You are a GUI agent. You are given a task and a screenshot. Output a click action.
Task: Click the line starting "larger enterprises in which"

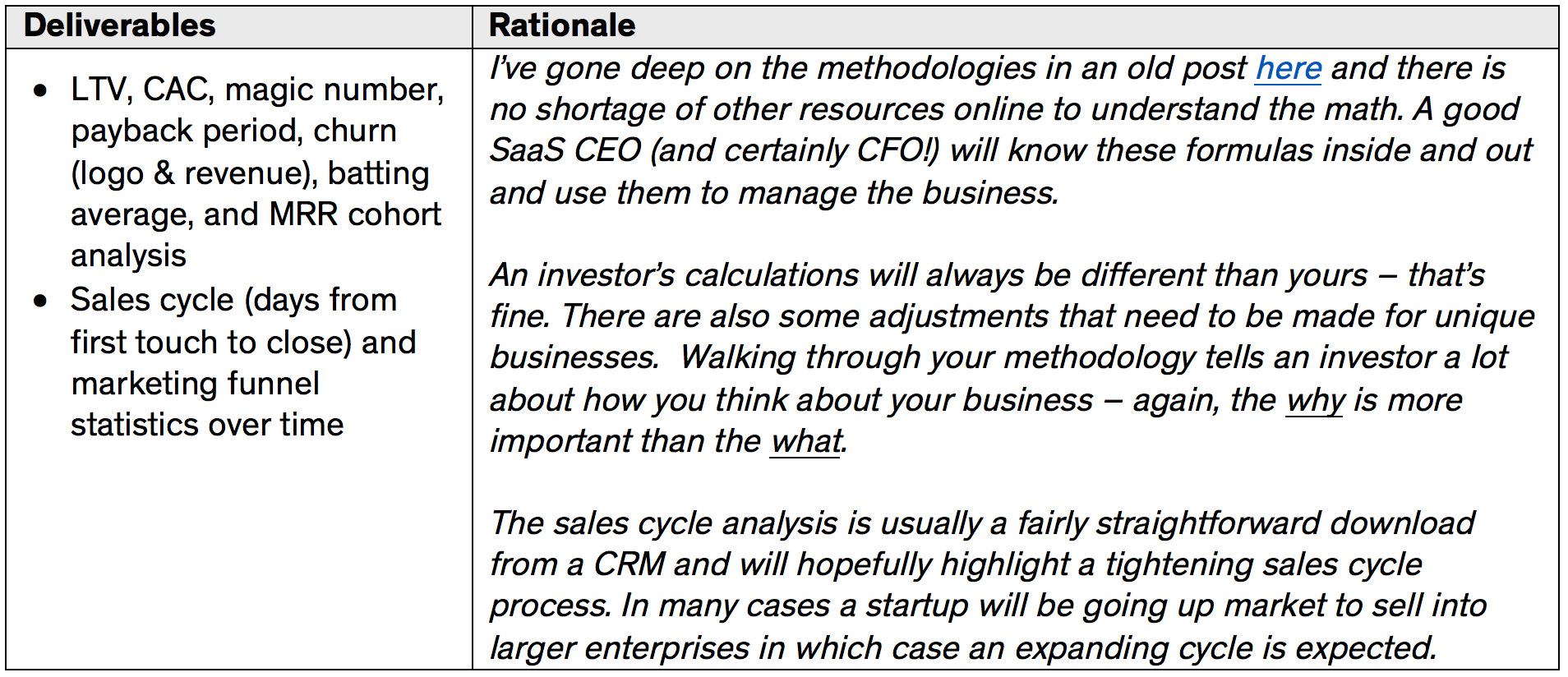point(962,648)
